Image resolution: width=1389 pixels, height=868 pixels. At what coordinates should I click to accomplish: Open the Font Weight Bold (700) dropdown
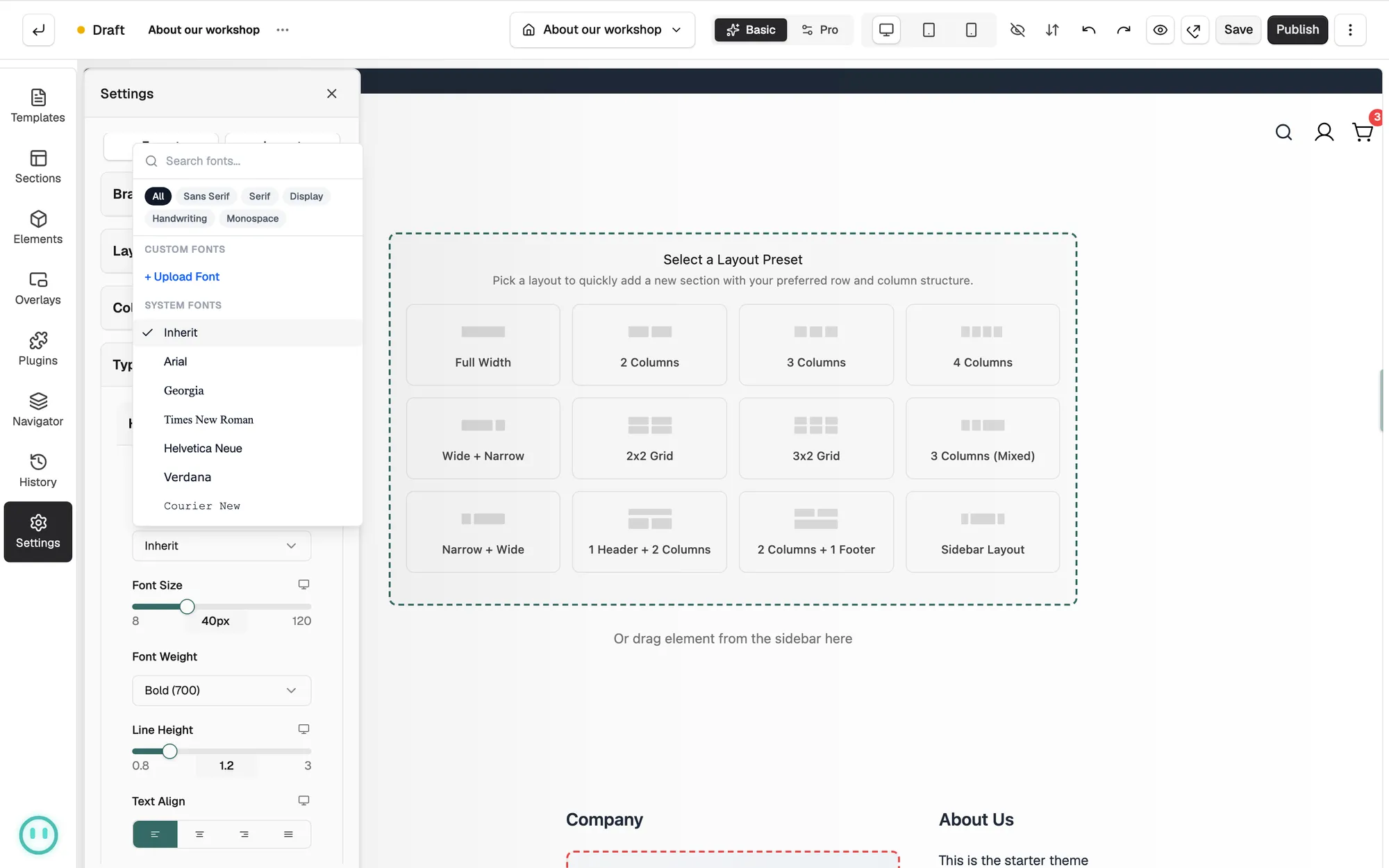222,690
